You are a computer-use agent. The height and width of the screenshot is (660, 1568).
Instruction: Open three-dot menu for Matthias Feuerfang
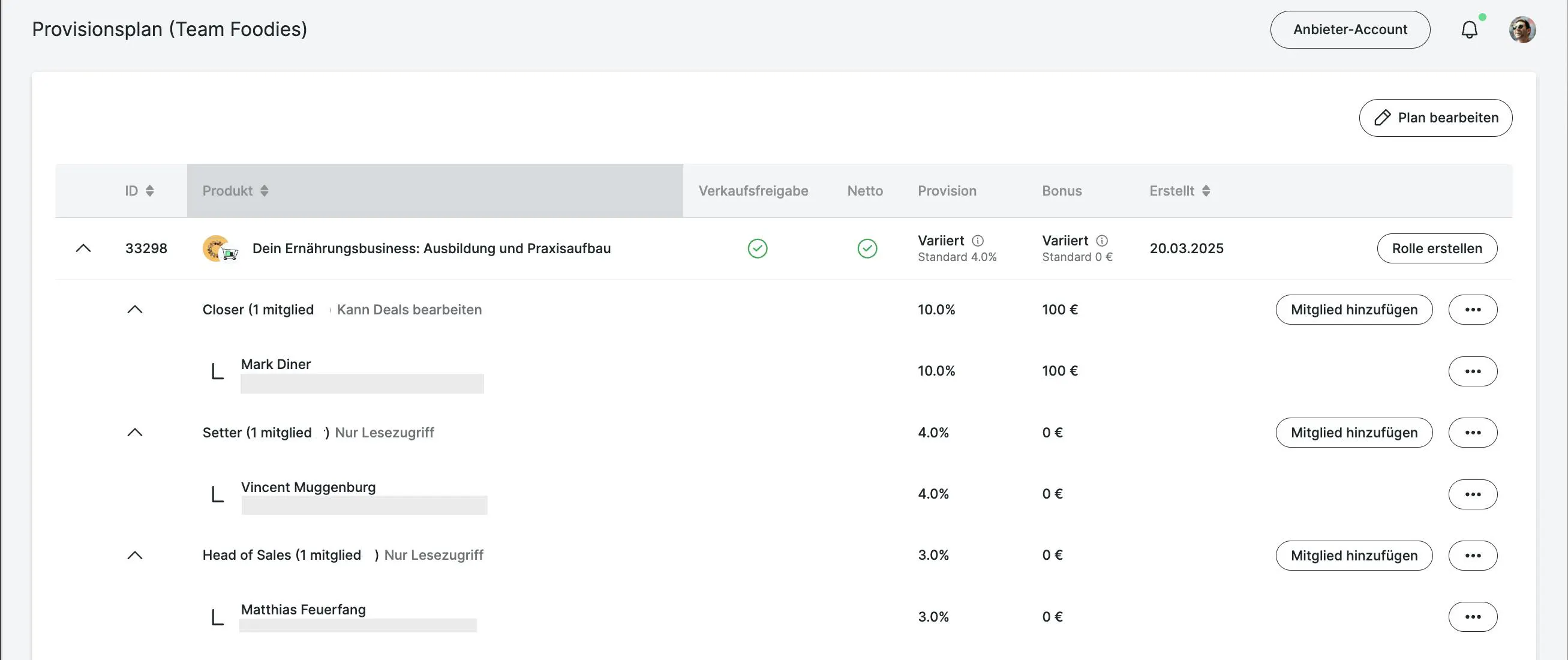(x=1473, y=617)
